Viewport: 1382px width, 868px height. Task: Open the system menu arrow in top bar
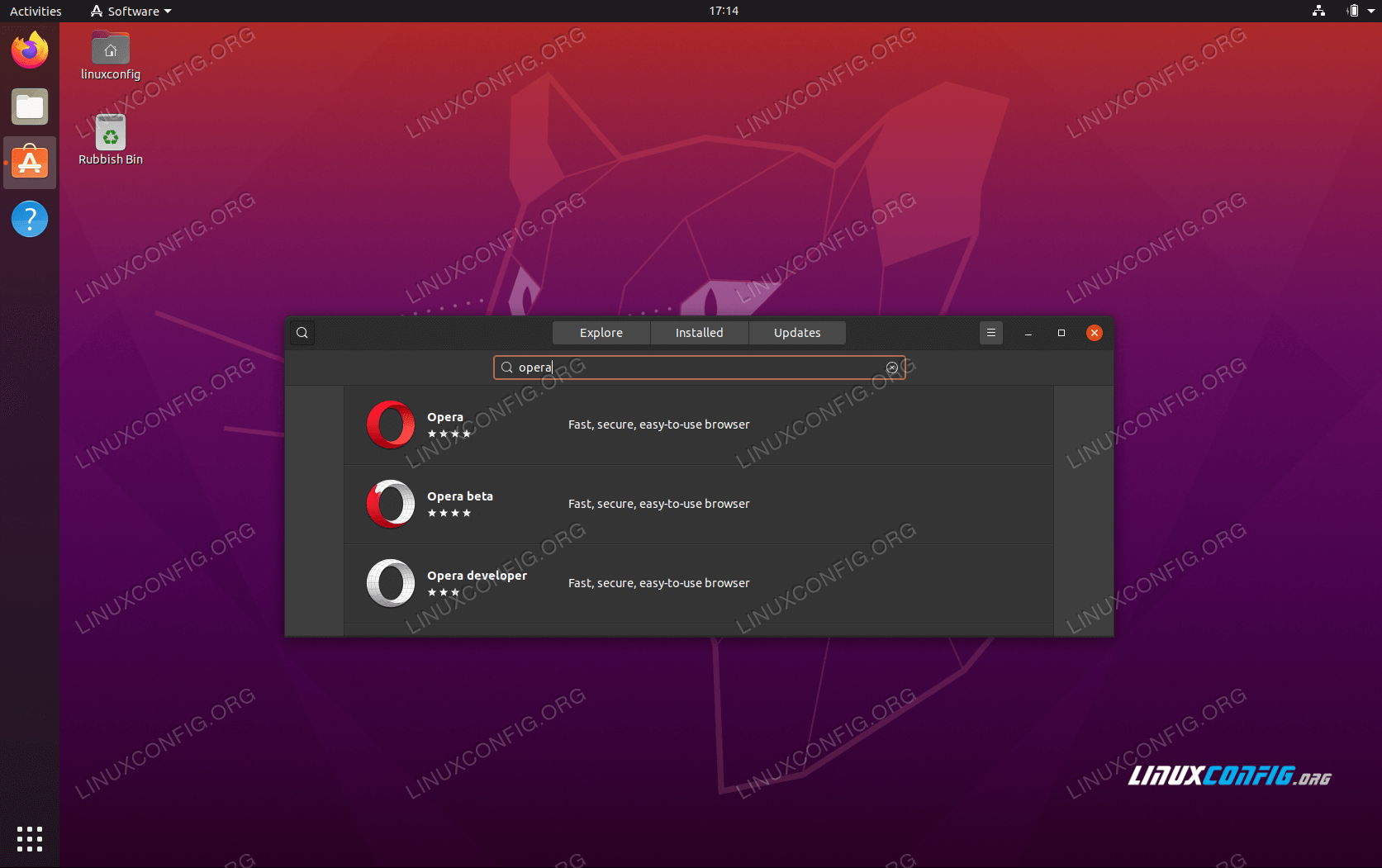1371,11
